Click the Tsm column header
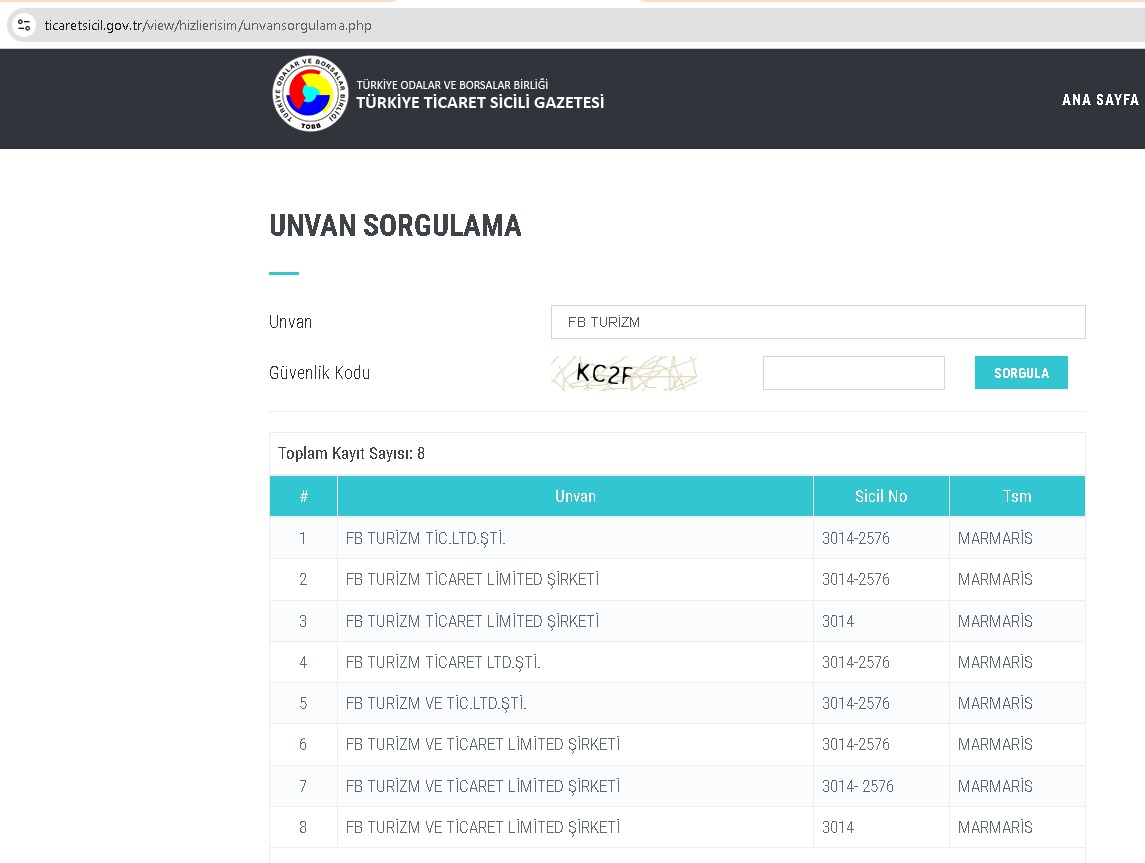 pyautogui.click(x=1017, y=496)
